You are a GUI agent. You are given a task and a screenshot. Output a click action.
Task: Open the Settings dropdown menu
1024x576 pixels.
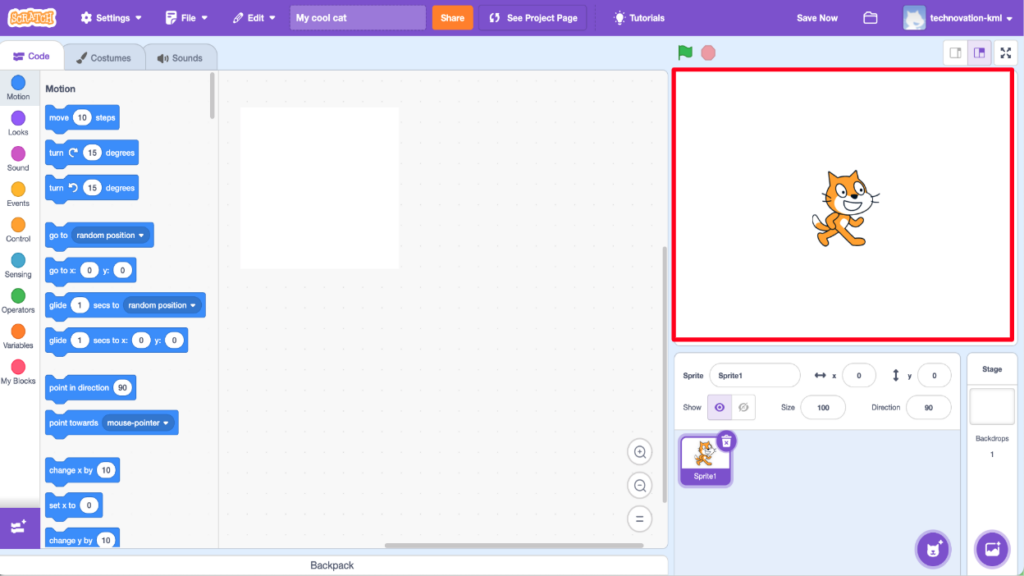pyautogui.click(x=111, y=18)
